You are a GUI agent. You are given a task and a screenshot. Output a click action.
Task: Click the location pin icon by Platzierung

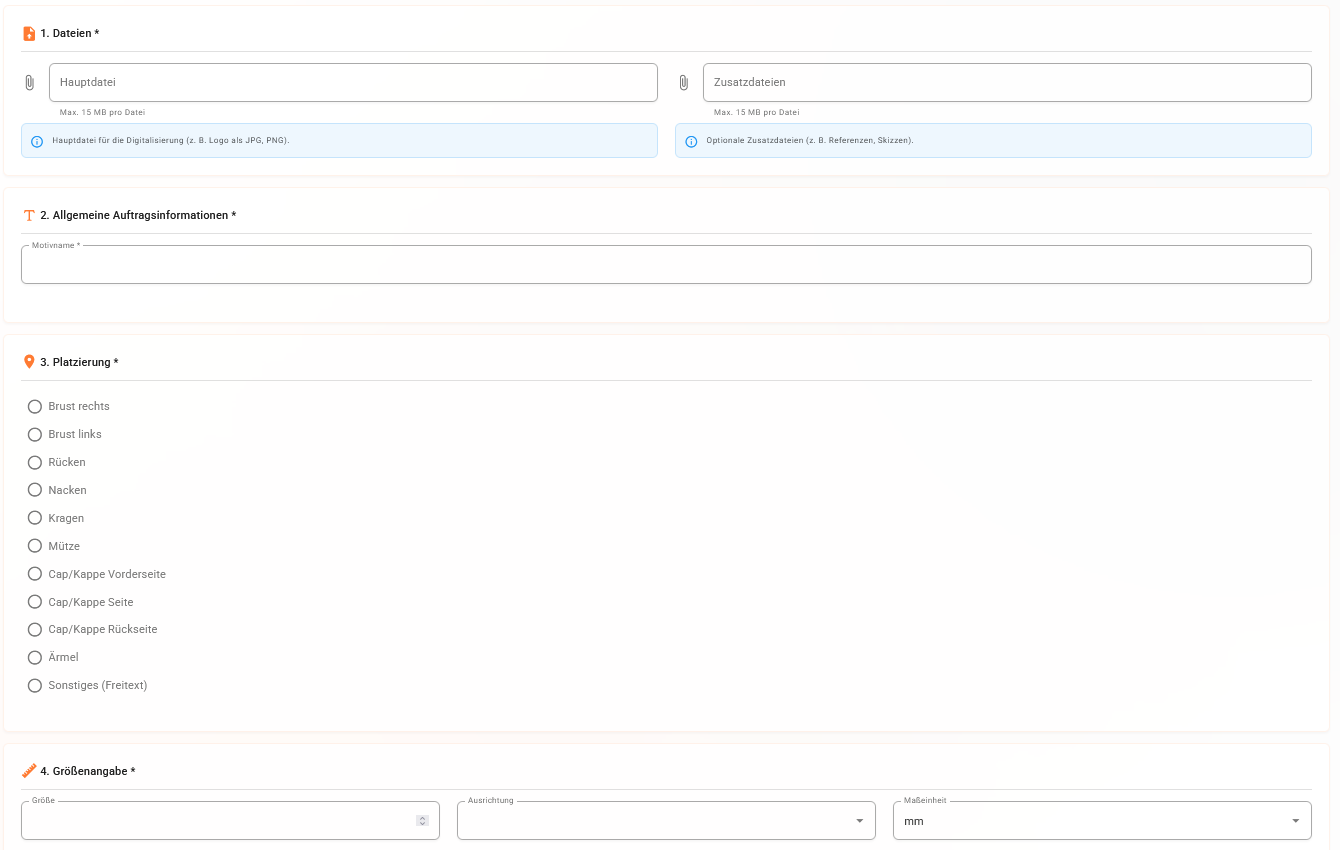click(29, 362)
